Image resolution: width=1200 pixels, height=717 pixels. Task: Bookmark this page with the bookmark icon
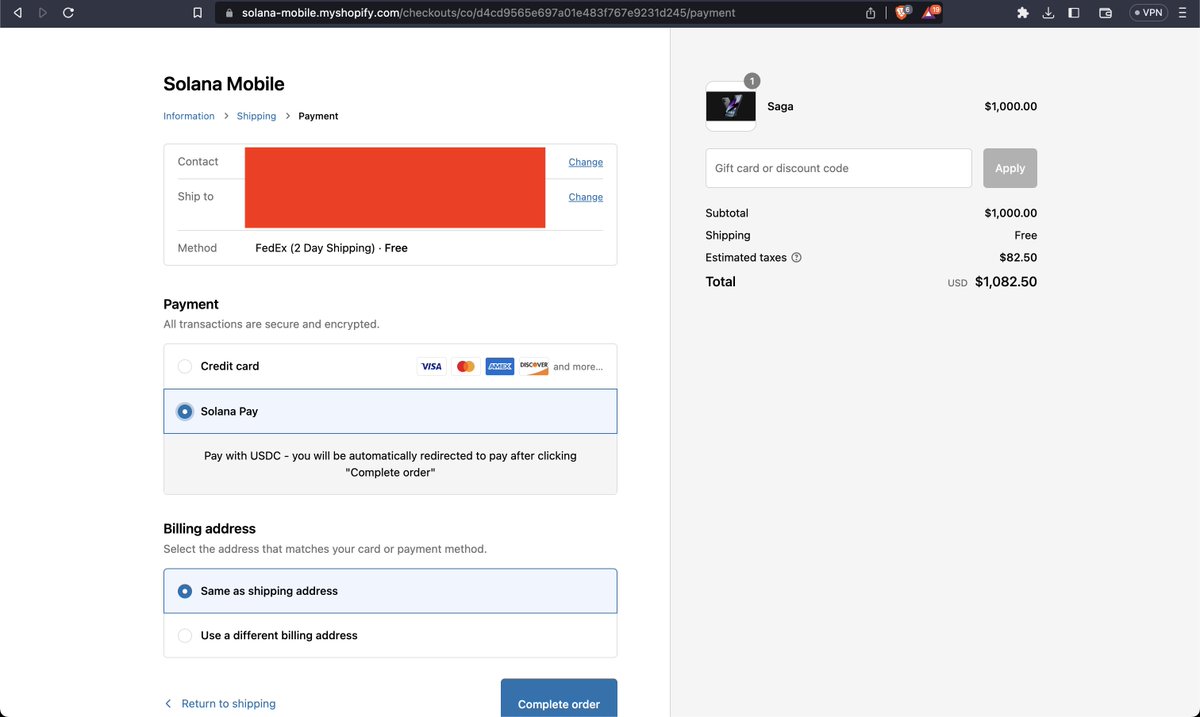click(x=198, y=13)
